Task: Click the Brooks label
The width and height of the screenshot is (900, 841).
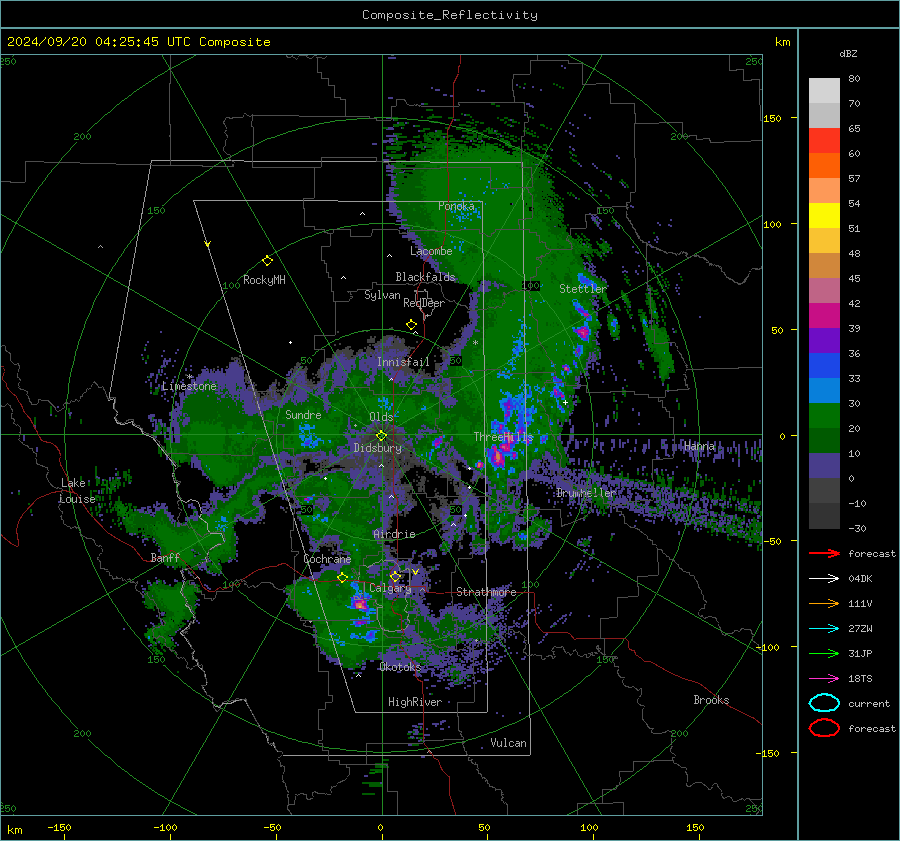Action: tap(711, 700)
